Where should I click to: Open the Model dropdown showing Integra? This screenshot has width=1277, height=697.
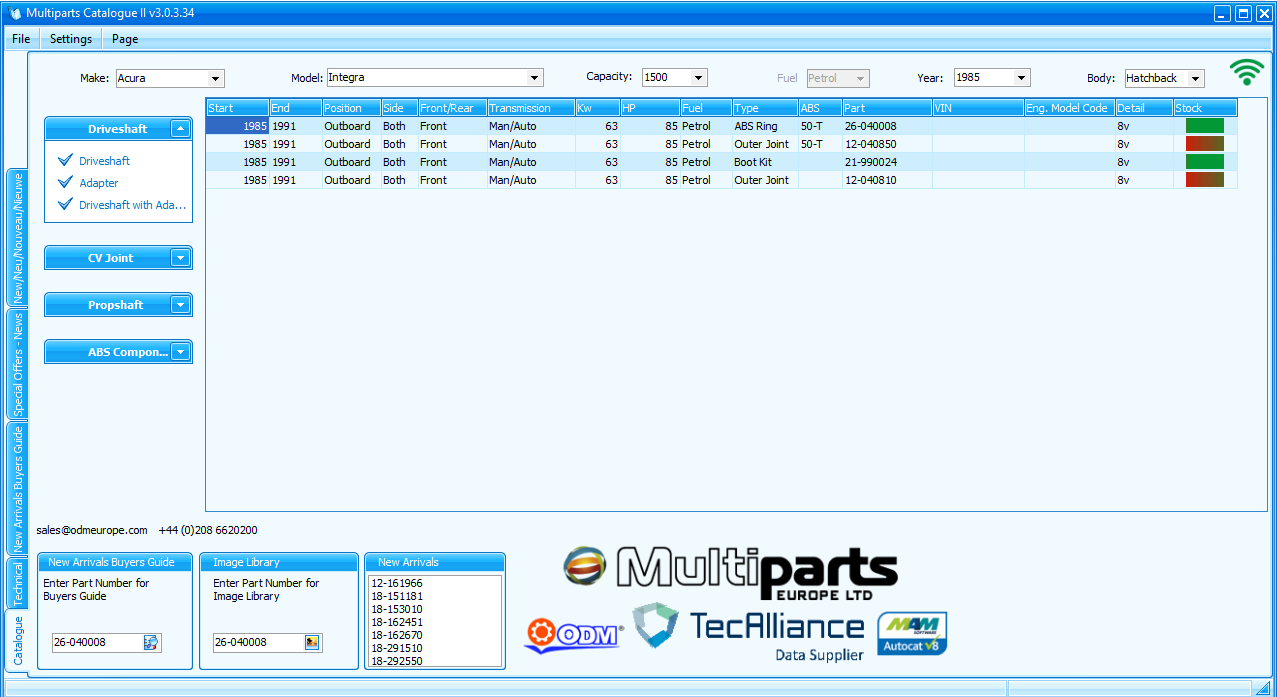click(537, 77)
